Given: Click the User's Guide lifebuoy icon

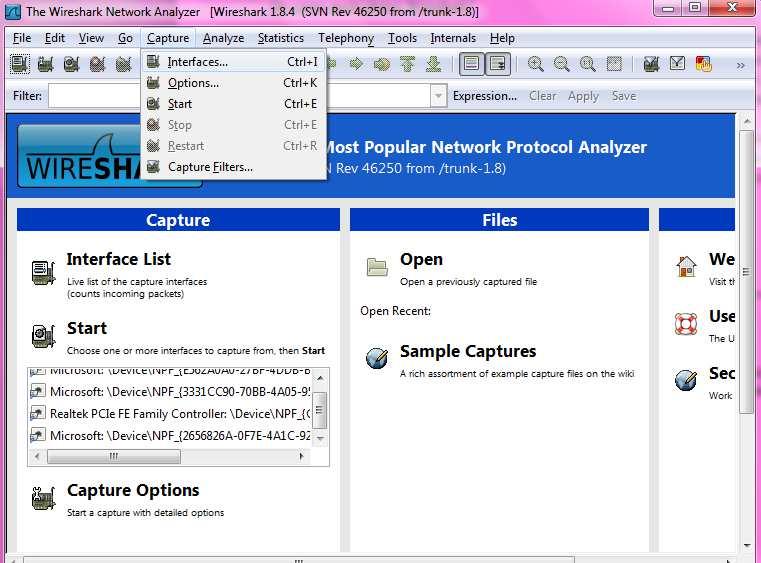Looking at the screenshot, I should 686,324.
